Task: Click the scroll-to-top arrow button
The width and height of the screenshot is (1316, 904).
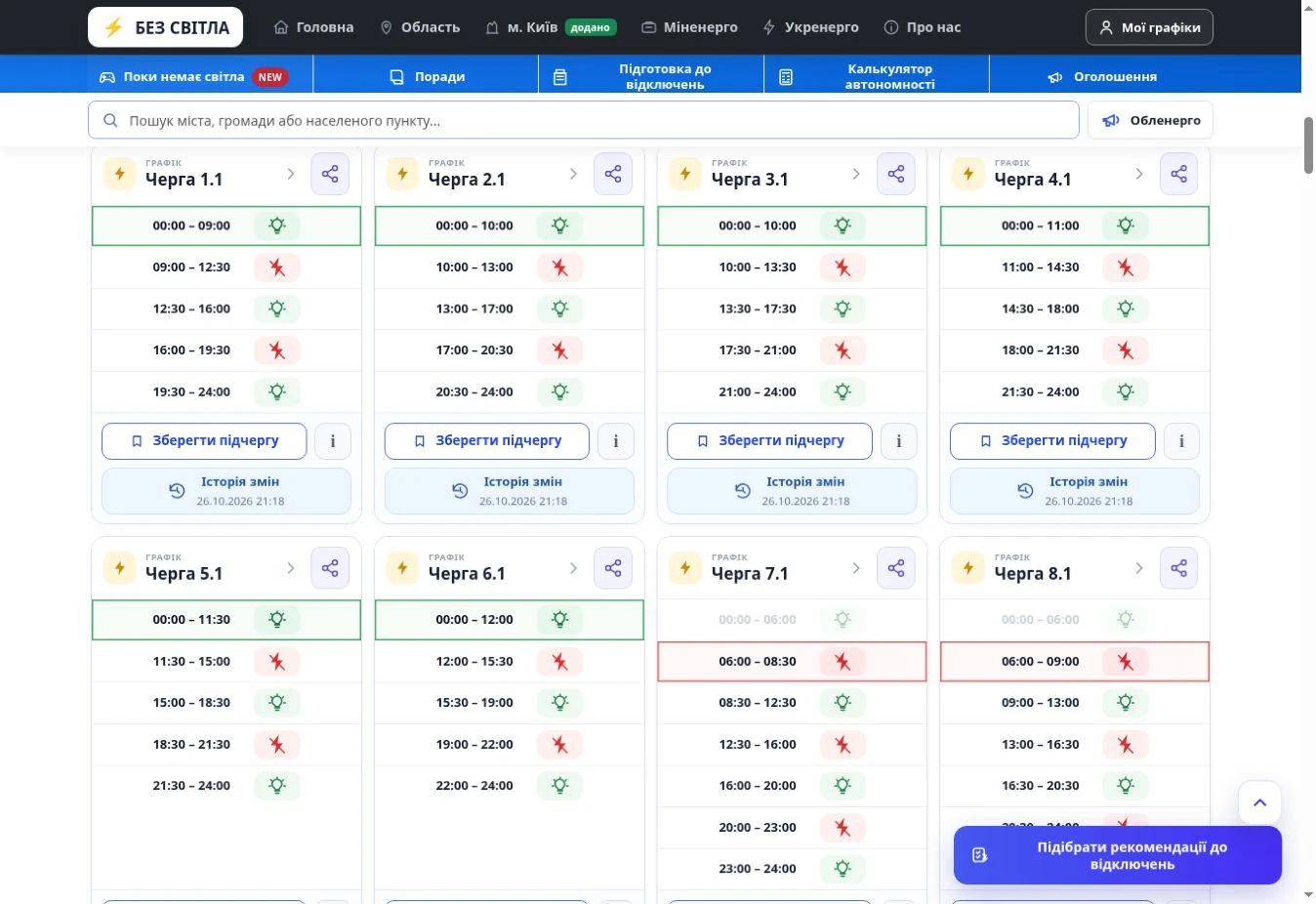Action: [1259, 802]
